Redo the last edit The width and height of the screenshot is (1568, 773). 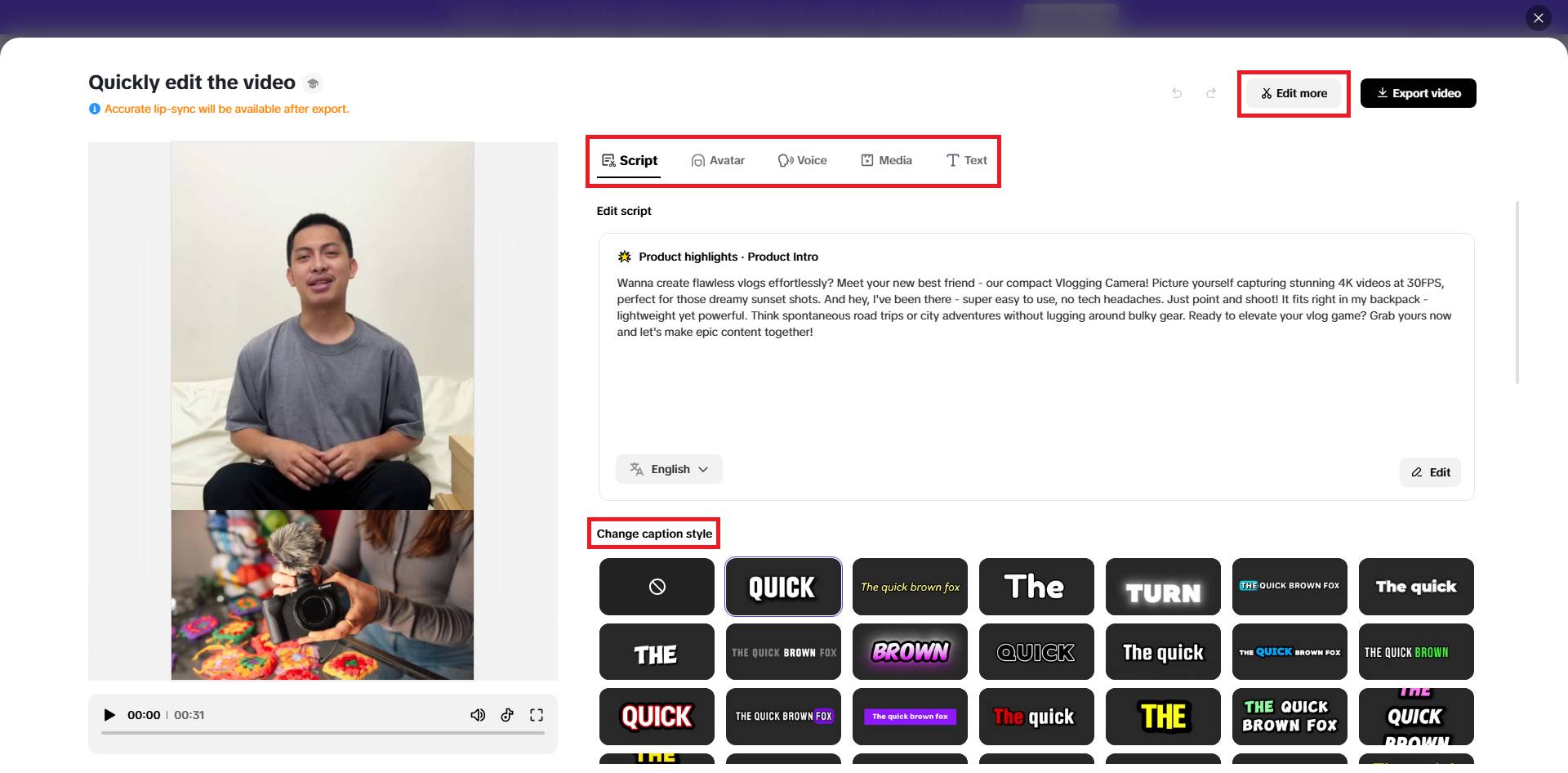point(1211,93)
